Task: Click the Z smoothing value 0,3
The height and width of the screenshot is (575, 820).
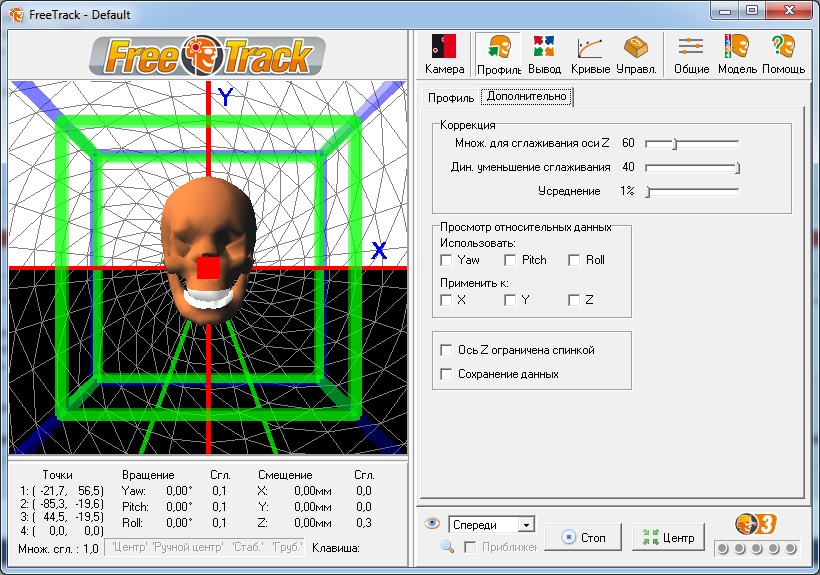Action: [363, 523]
